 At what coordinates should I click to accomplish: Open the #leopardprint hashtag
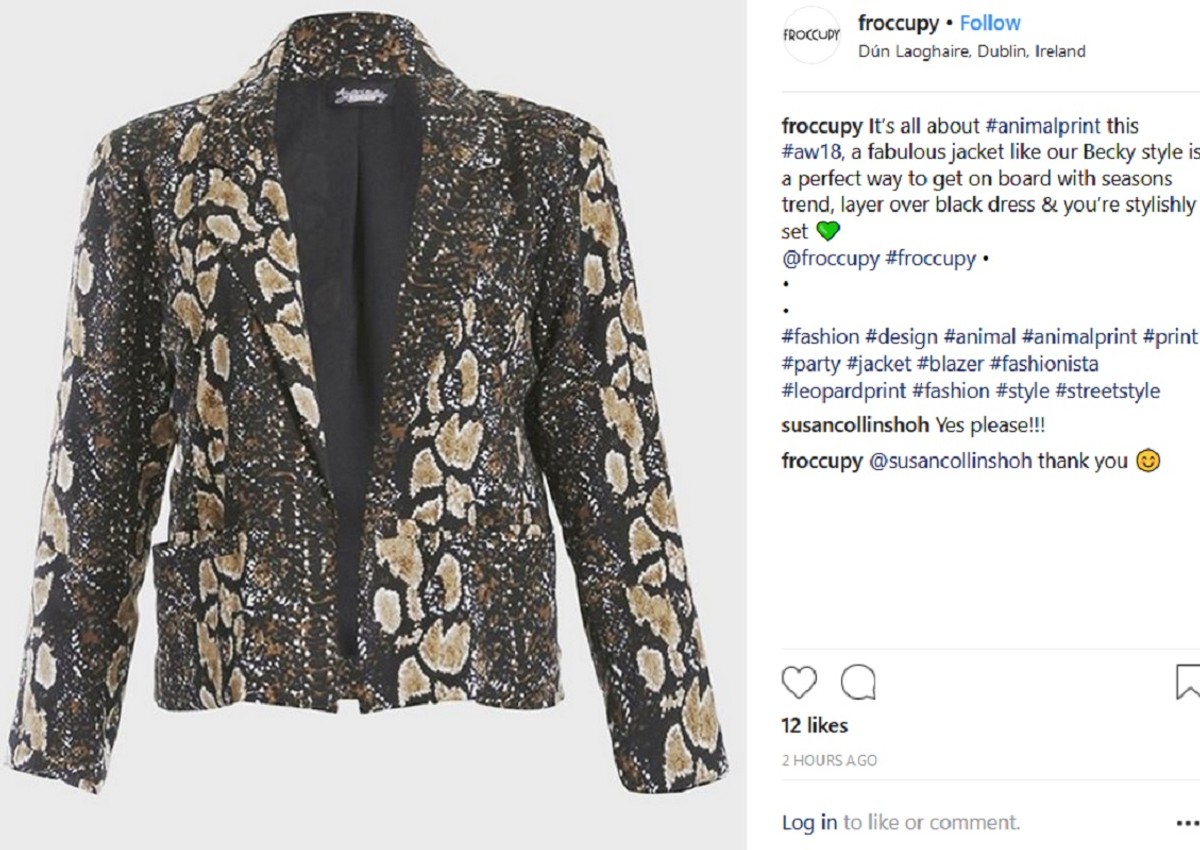(x=844, y=390)
